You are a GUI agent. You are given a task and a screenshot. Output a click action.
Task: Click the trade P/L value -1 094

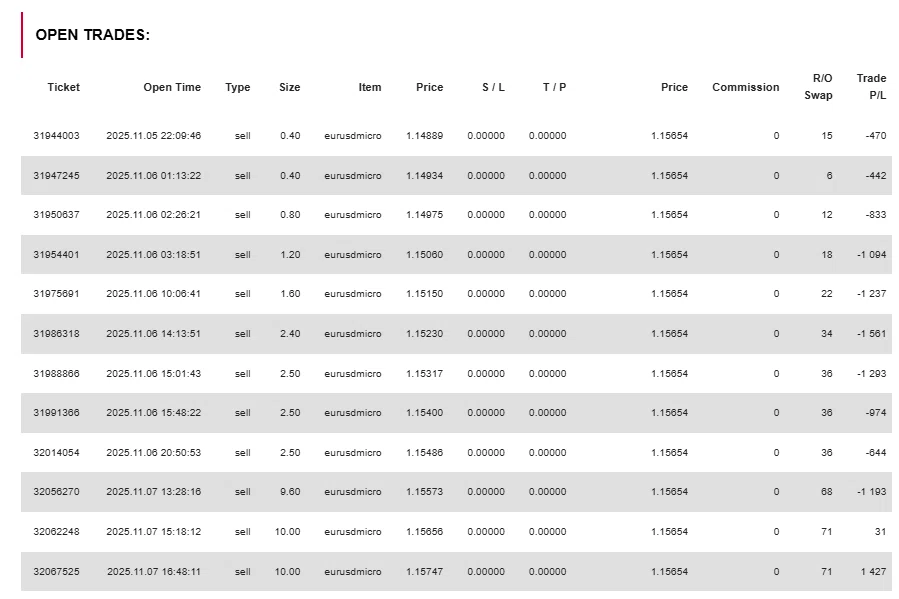[871, 255]
